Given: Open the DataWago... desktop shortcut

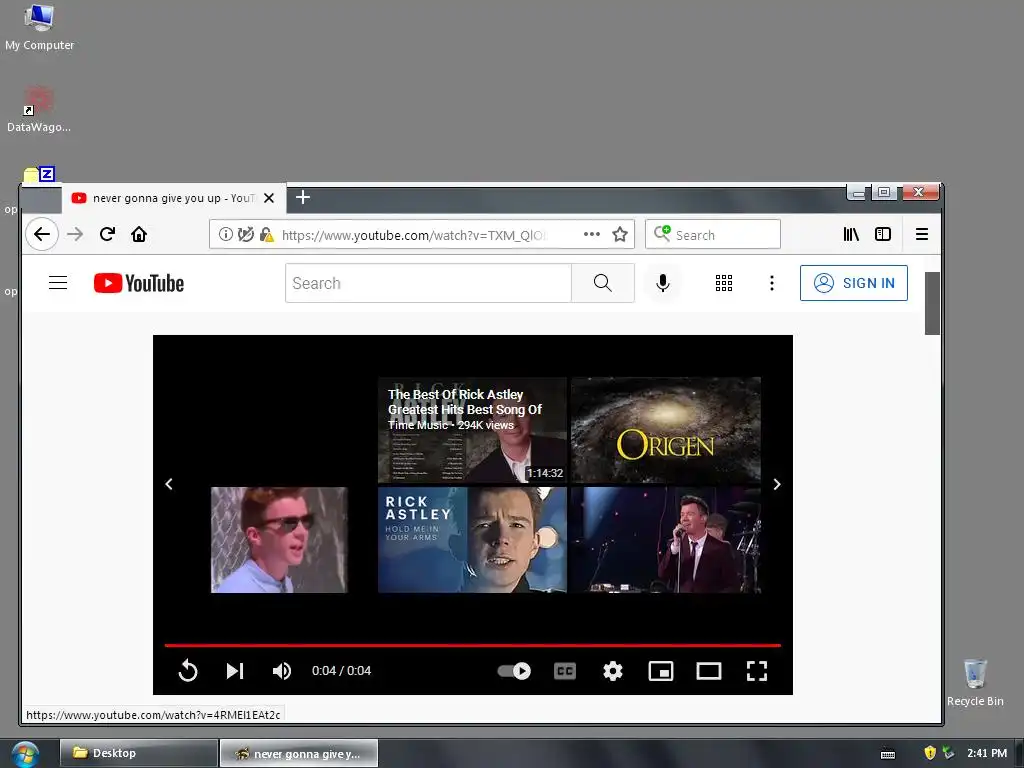Looking at the screenshot, I should 39,109.
